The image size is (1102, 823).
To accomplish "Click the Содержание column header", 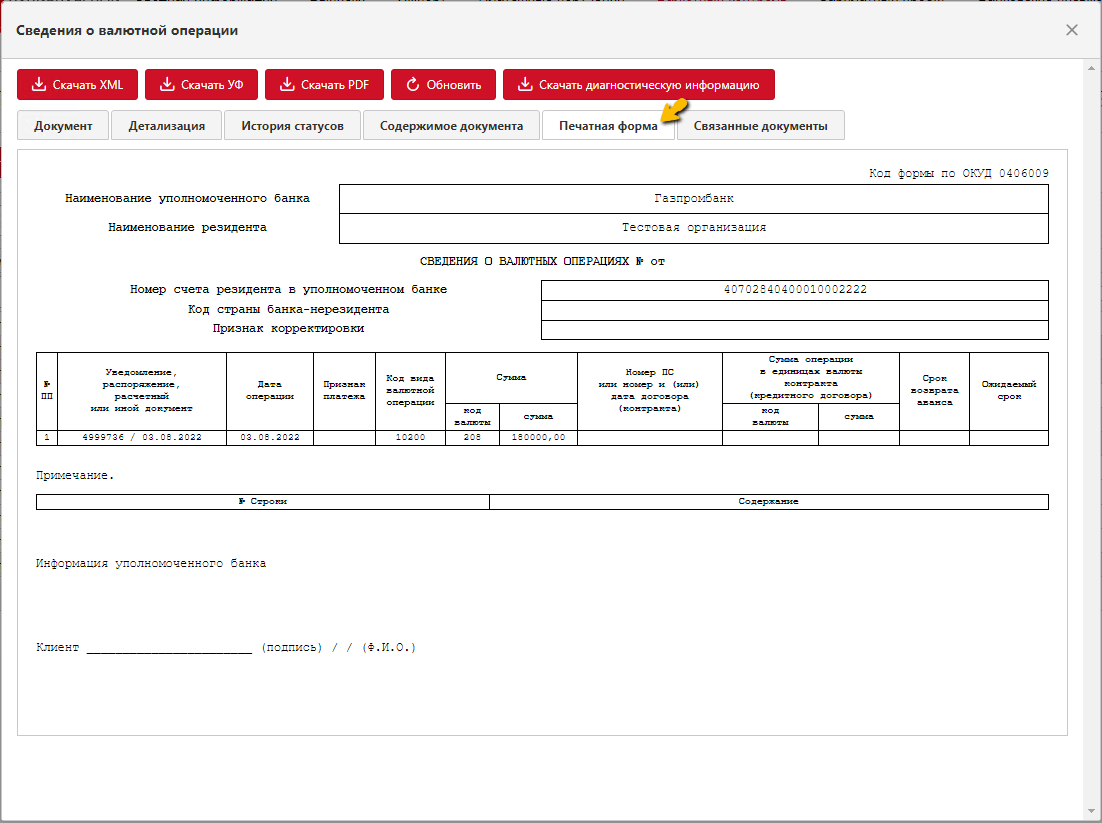I will [x=769, y=502].
